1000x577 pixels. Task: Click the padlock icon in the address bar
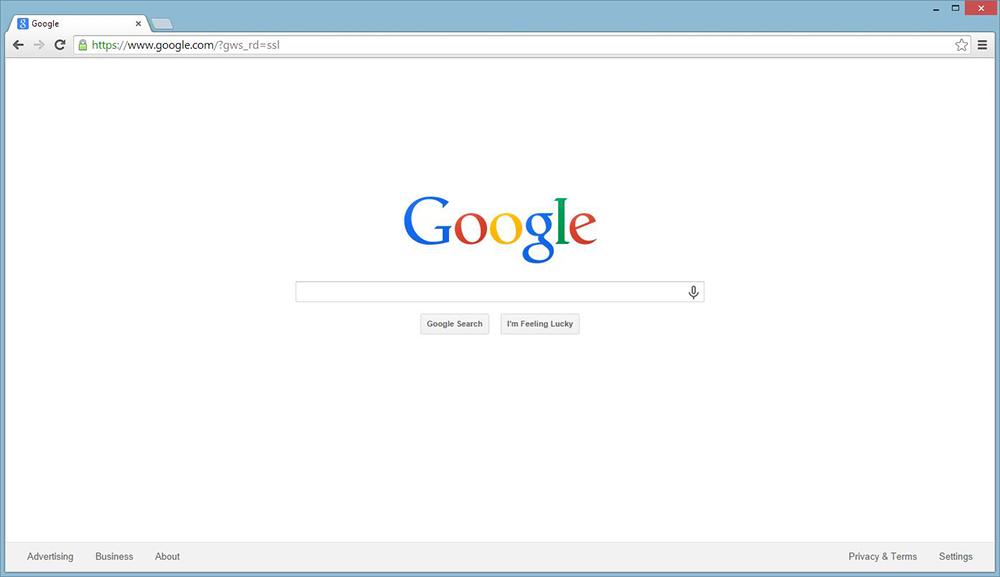[x=84, y=44]
